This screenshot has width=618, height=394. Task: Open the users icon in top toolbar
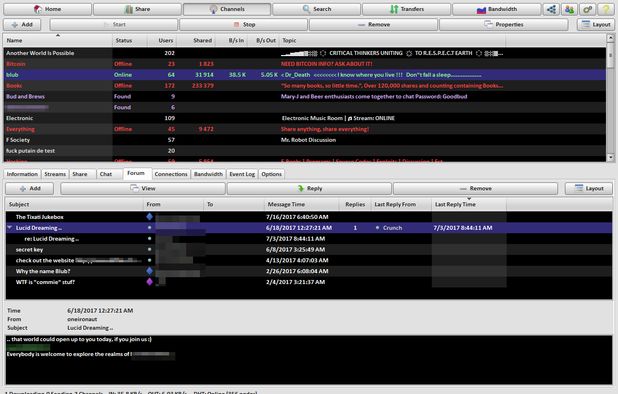point(569,9)
